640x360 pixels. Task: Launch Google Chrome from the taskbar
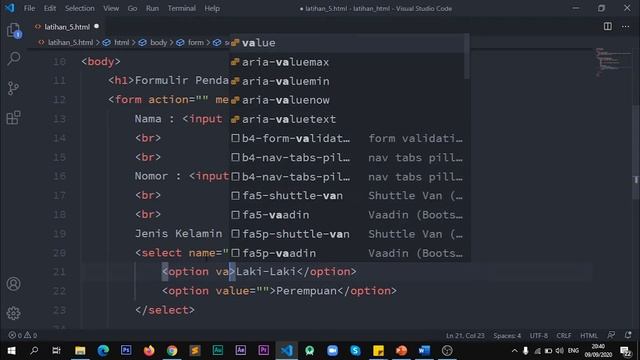[x=172, y=351]
